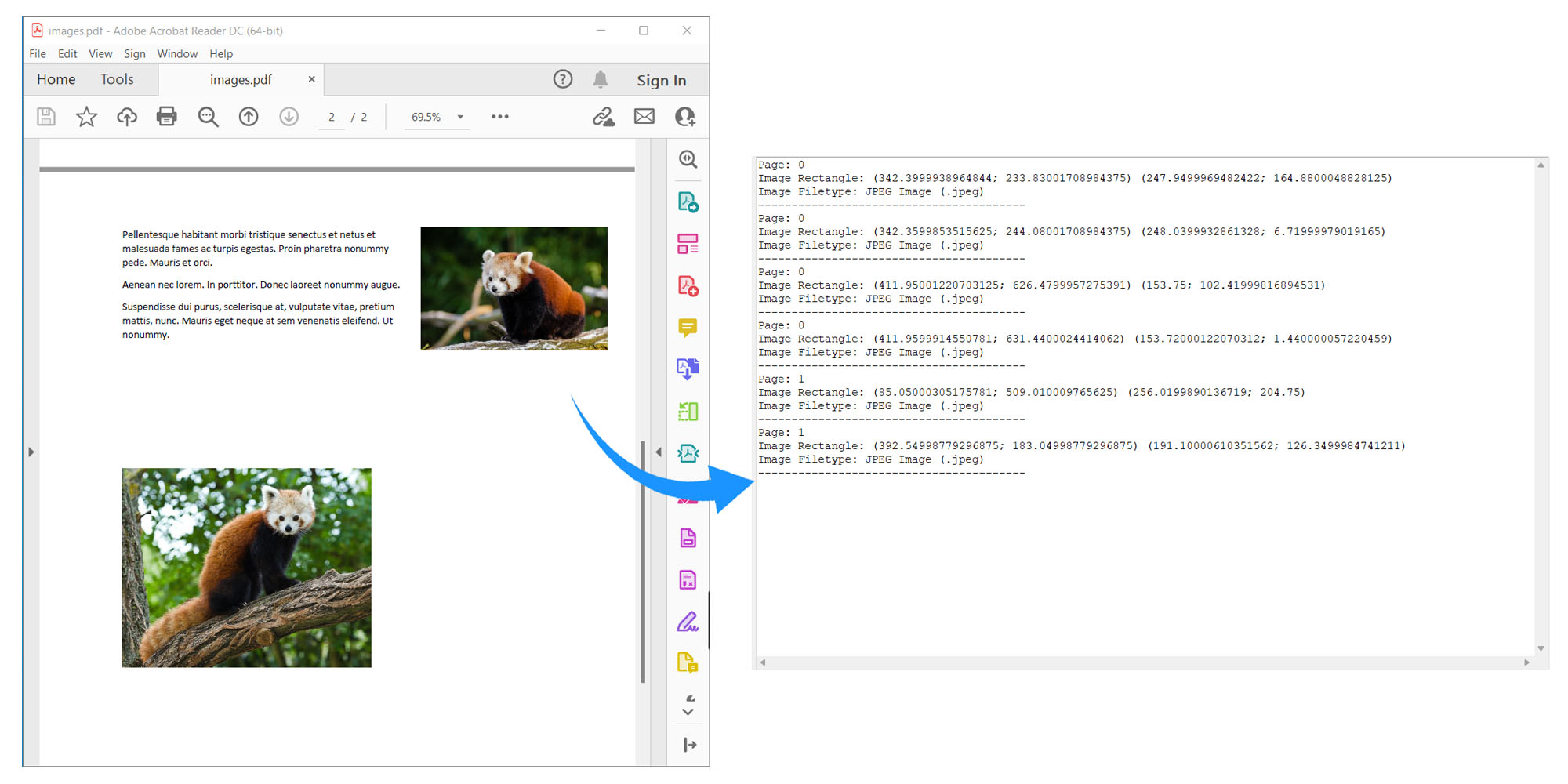
Task: Open the Print dialog
Action: pyautogui.click(x=166, y=116)
